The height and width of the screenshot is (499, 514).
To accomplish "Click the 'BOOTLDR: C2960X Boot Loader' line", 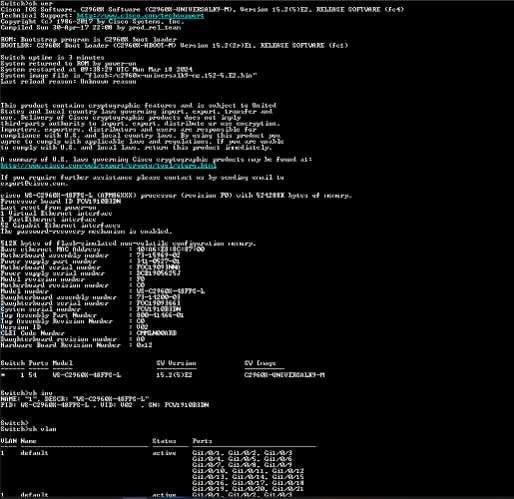I will 174,45.
